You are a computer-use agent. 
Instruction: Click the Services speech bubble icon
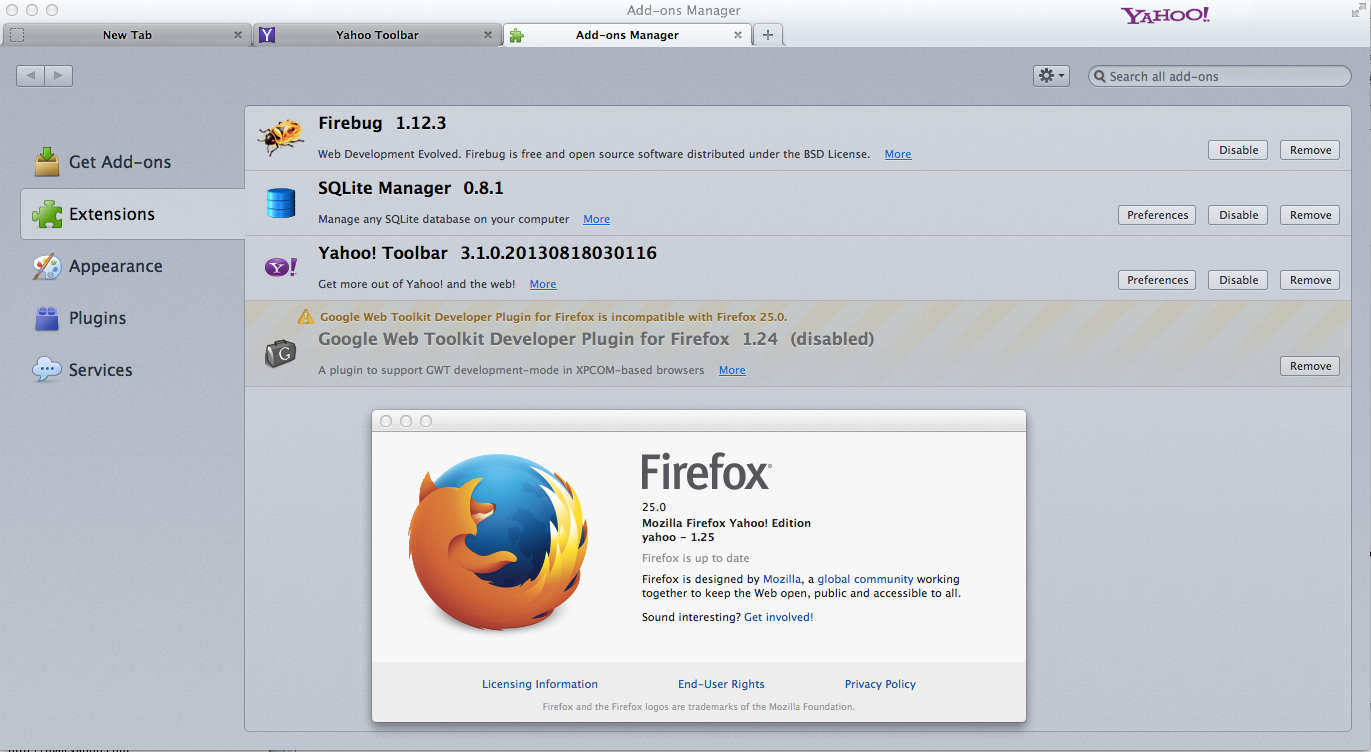coord(46,370)
